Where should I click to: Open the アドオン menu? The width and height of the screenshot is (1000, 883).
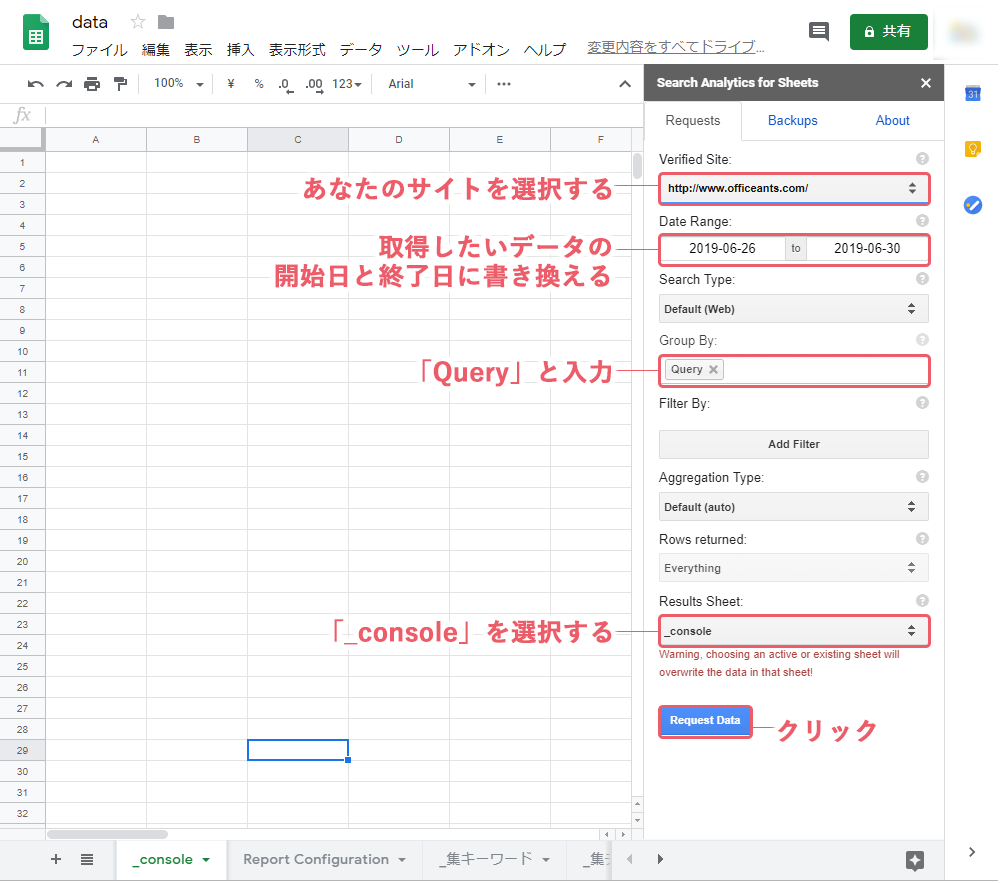pyautogui.click(x=482, y=50)
